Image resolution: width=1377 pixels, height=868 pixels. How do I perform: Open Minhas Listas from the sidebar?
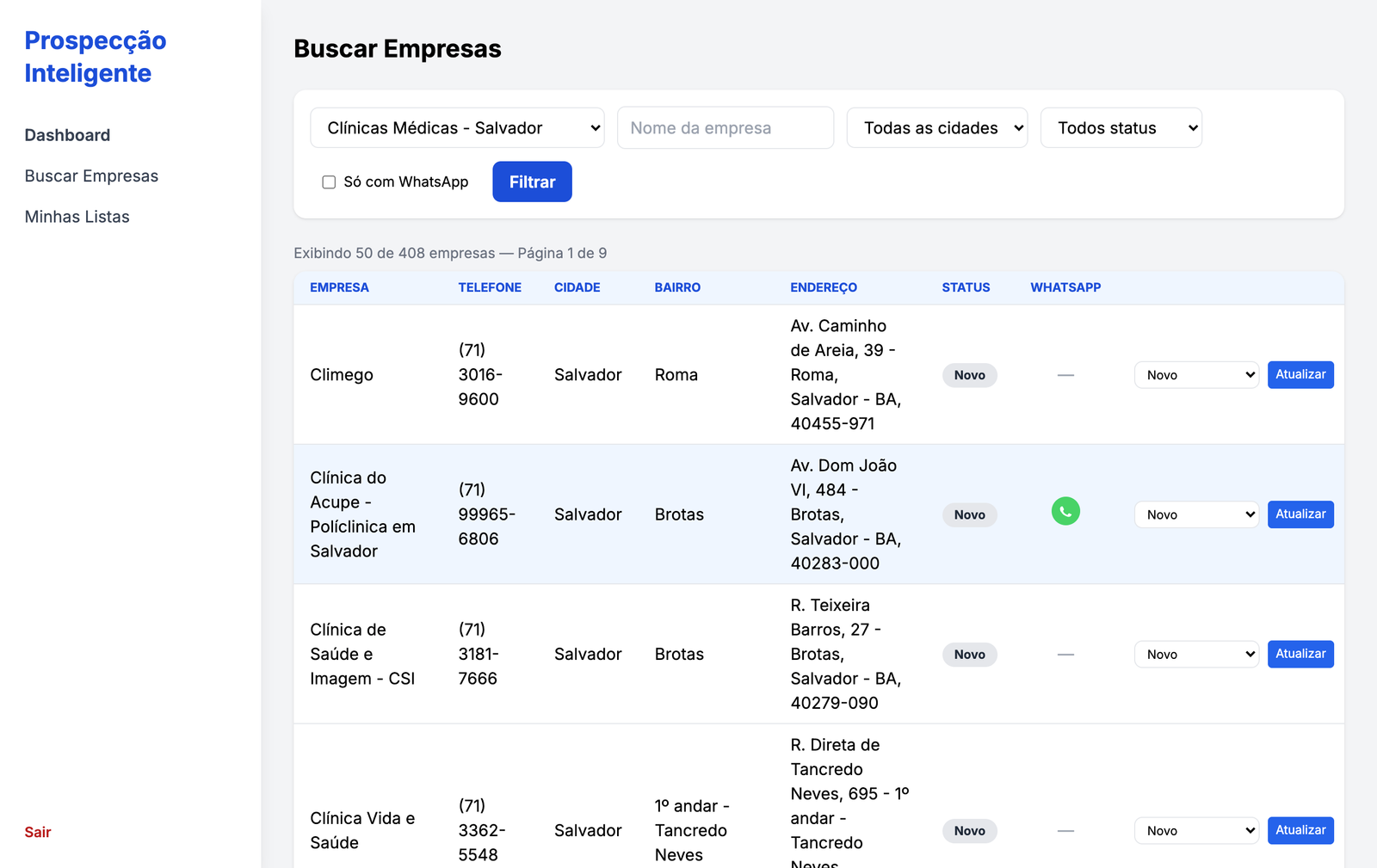point(77,216)
